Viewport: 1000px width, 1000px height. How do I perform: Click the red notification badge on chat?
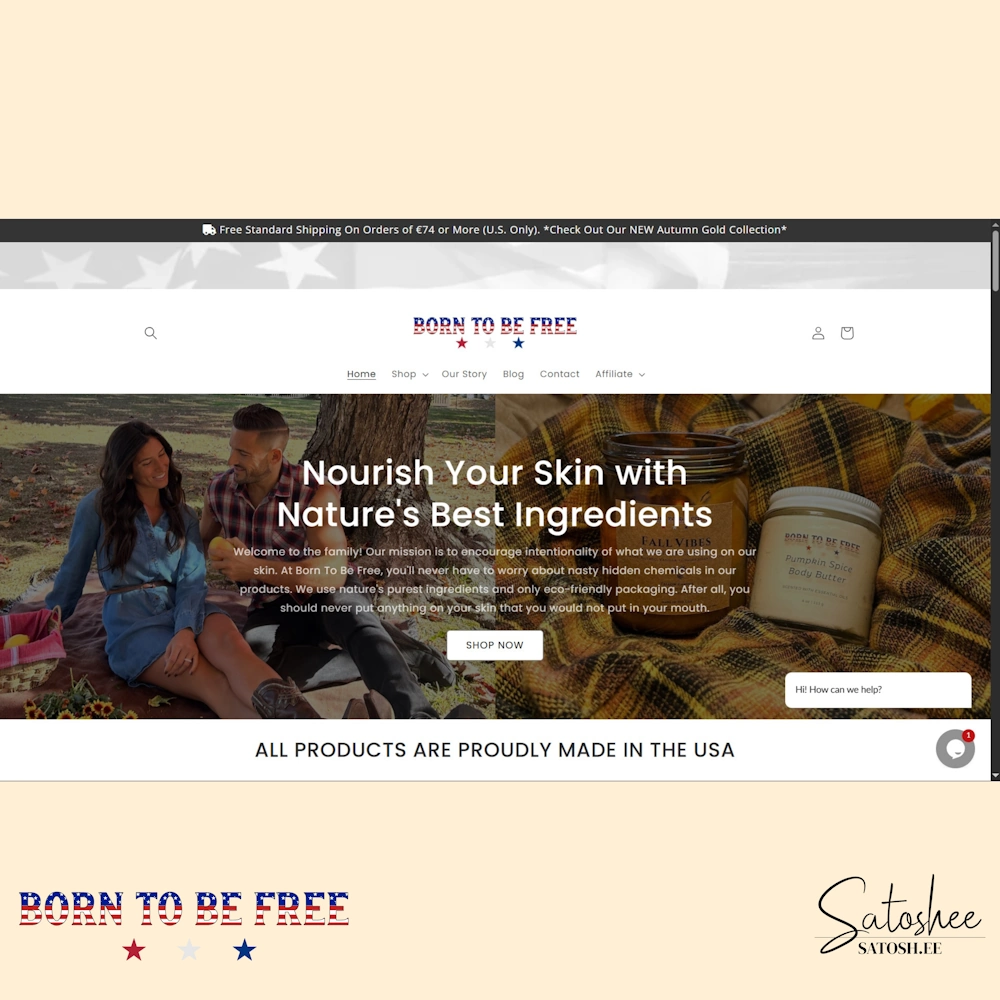pos(968,735)
